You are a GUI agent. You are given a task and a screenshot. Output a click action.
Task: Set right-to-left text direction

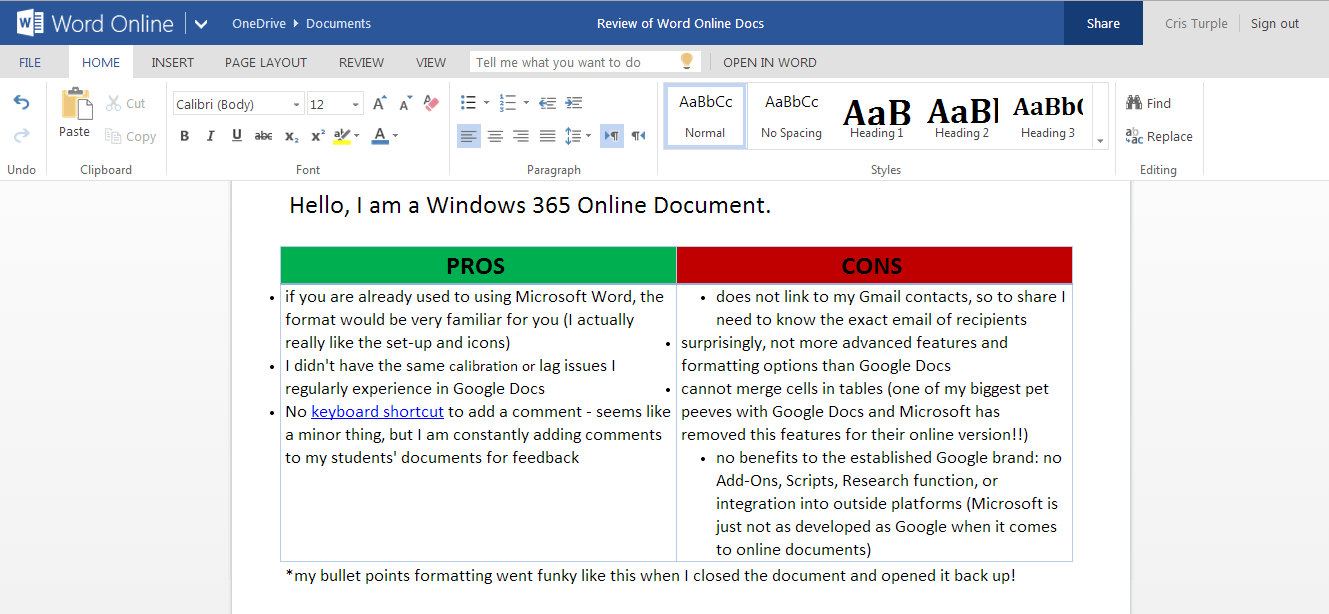tap(638, 136)
